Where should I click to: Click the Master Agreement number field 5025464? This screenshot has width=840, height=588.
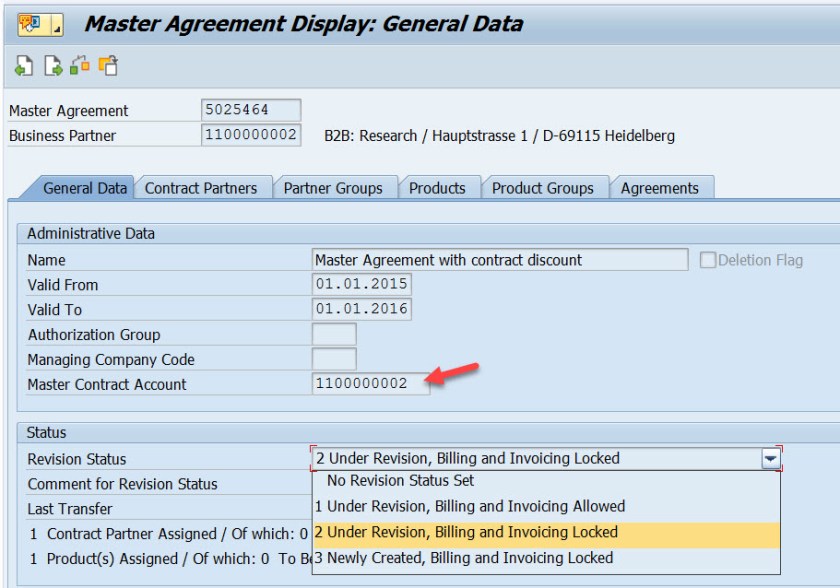[x=251, y=110]
